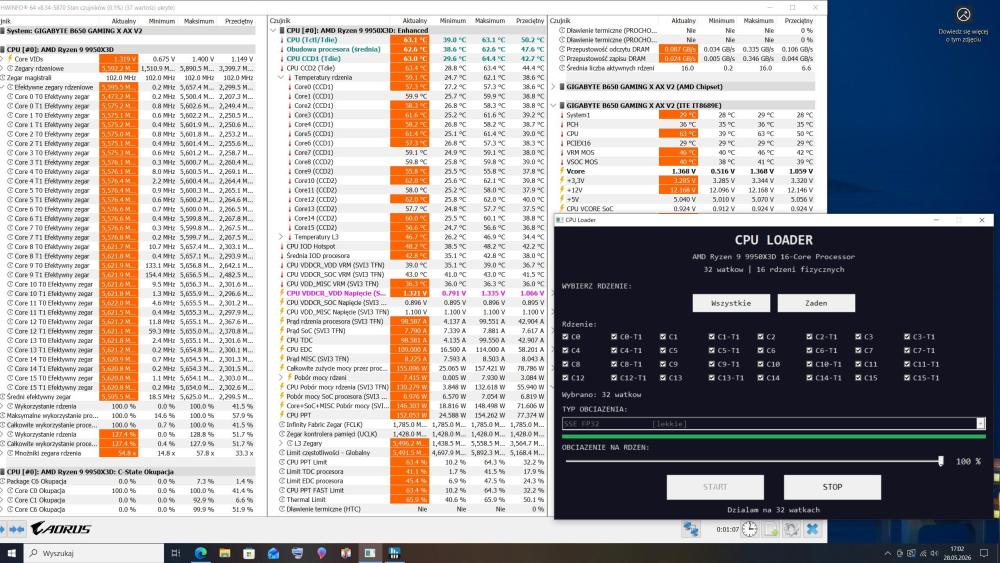Select the Obudowa procesora (średnia) row

(x=408, y=49)
